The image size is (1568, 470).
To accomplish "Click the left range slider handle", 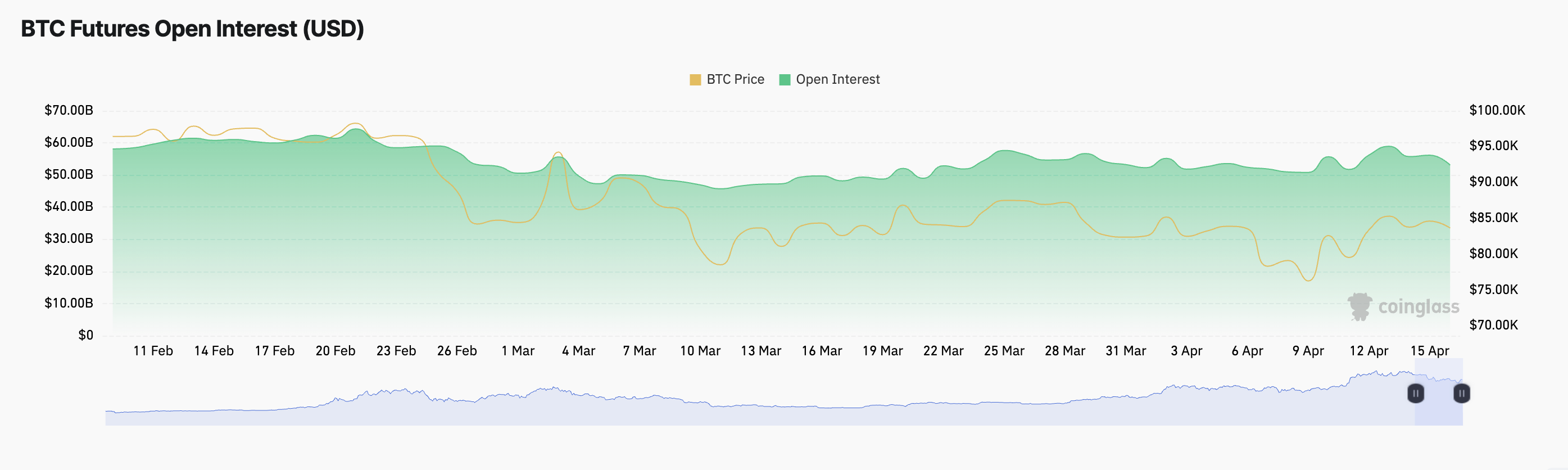I will (1416, 394).
